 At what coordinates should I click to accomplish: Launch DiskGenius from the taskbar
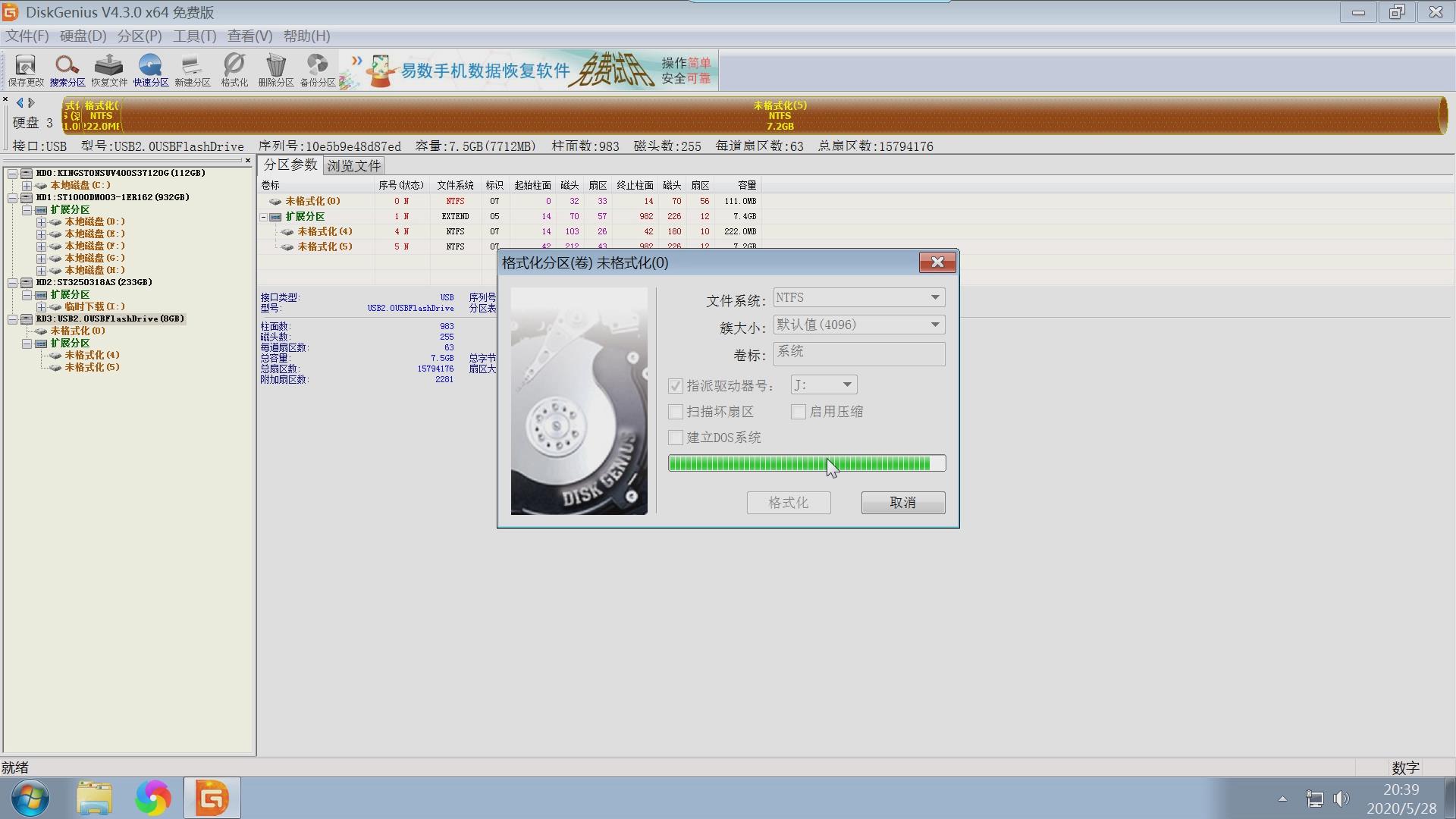(212, 797)
